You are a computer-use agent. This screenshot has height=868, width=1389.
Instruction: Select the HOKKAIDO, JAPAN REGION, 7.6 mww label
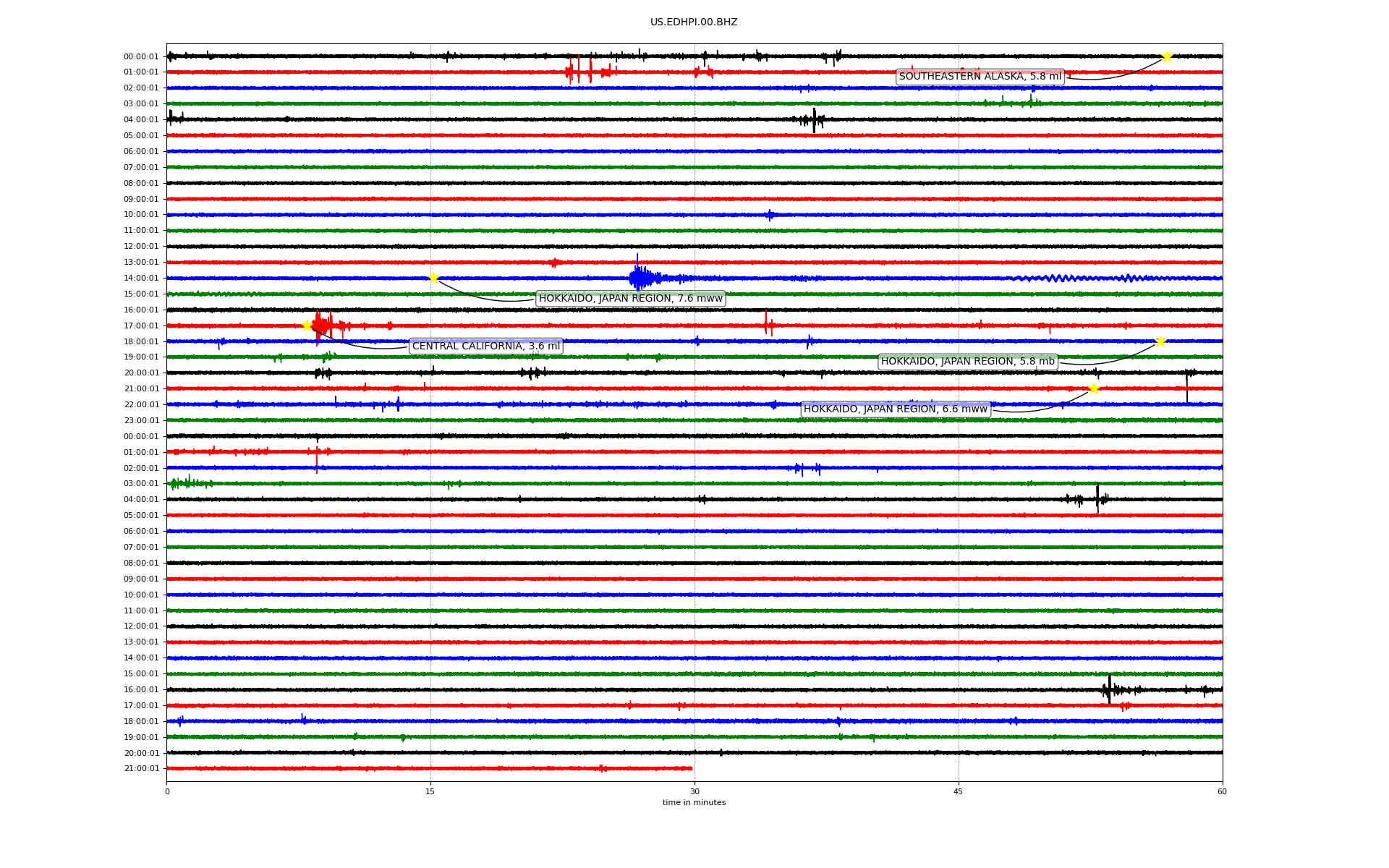(x=630, y=299)
